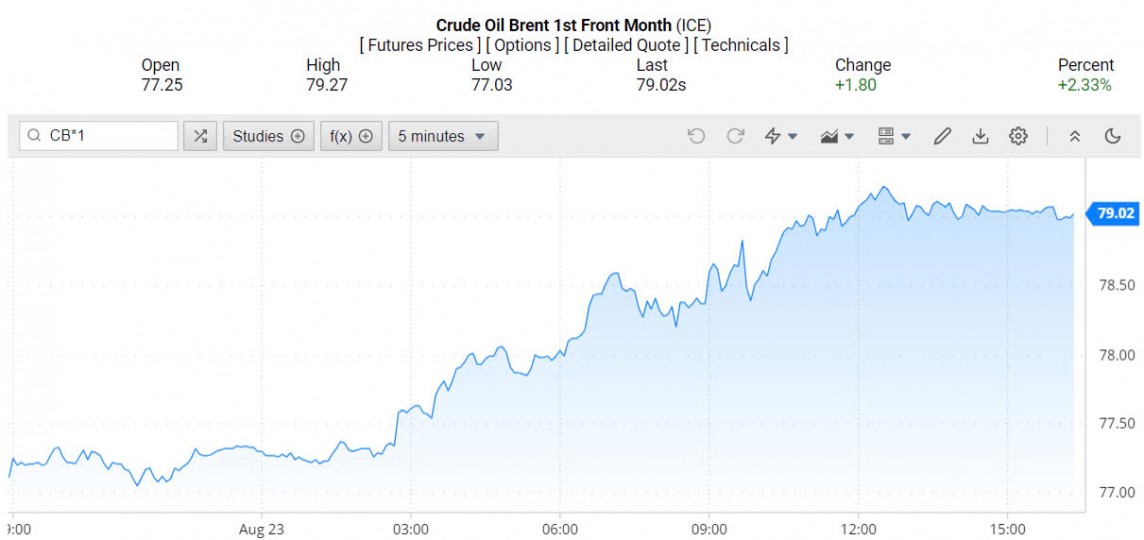Toggle dark mode moon icon
The image size is (1144, 540).
(x=1113, y=136)
